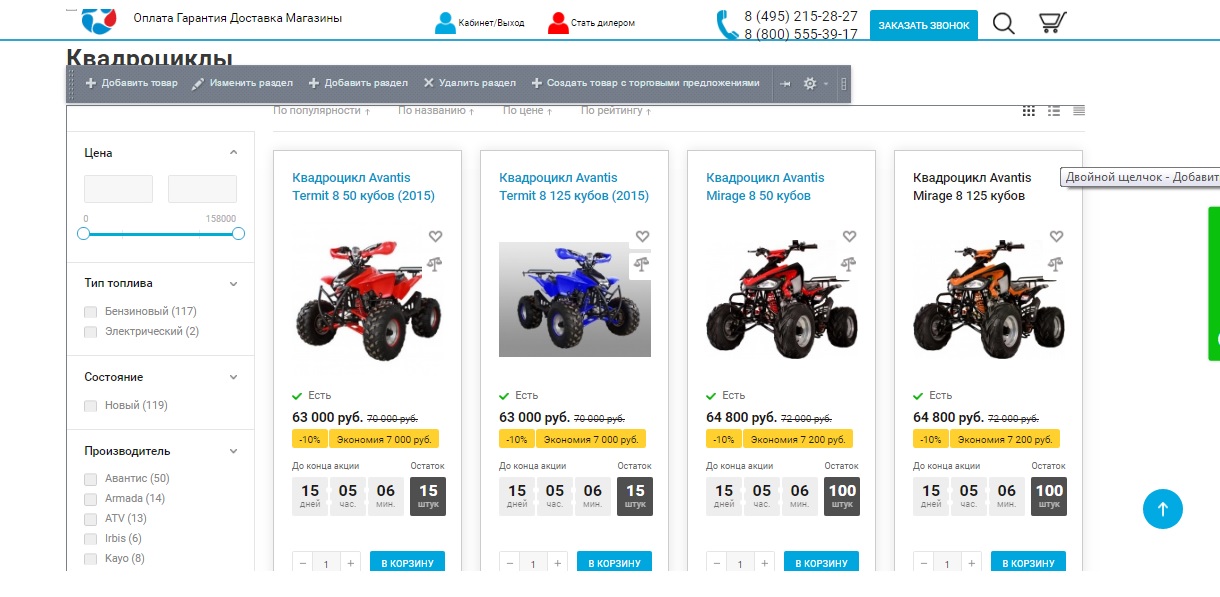Click the maximum price slider handle

pos(238,233)
